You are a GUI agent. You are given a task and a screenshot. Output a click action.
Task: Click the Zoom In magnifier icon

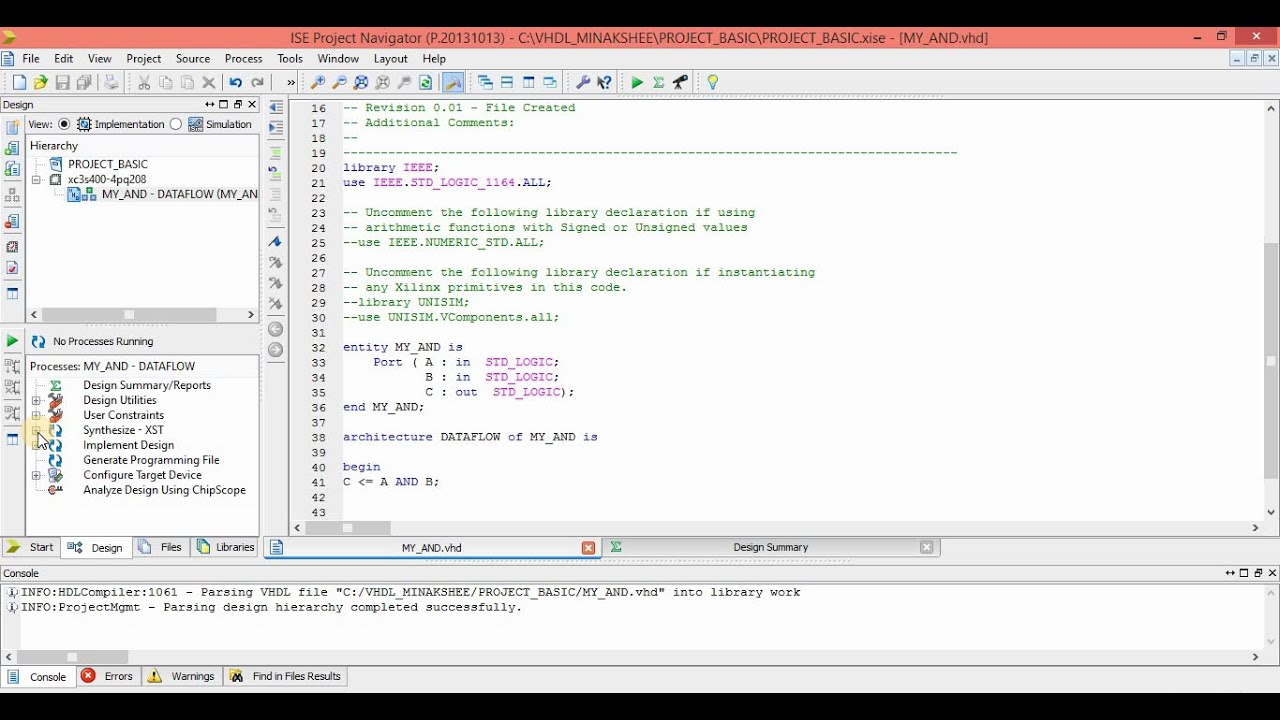(318, 83)
